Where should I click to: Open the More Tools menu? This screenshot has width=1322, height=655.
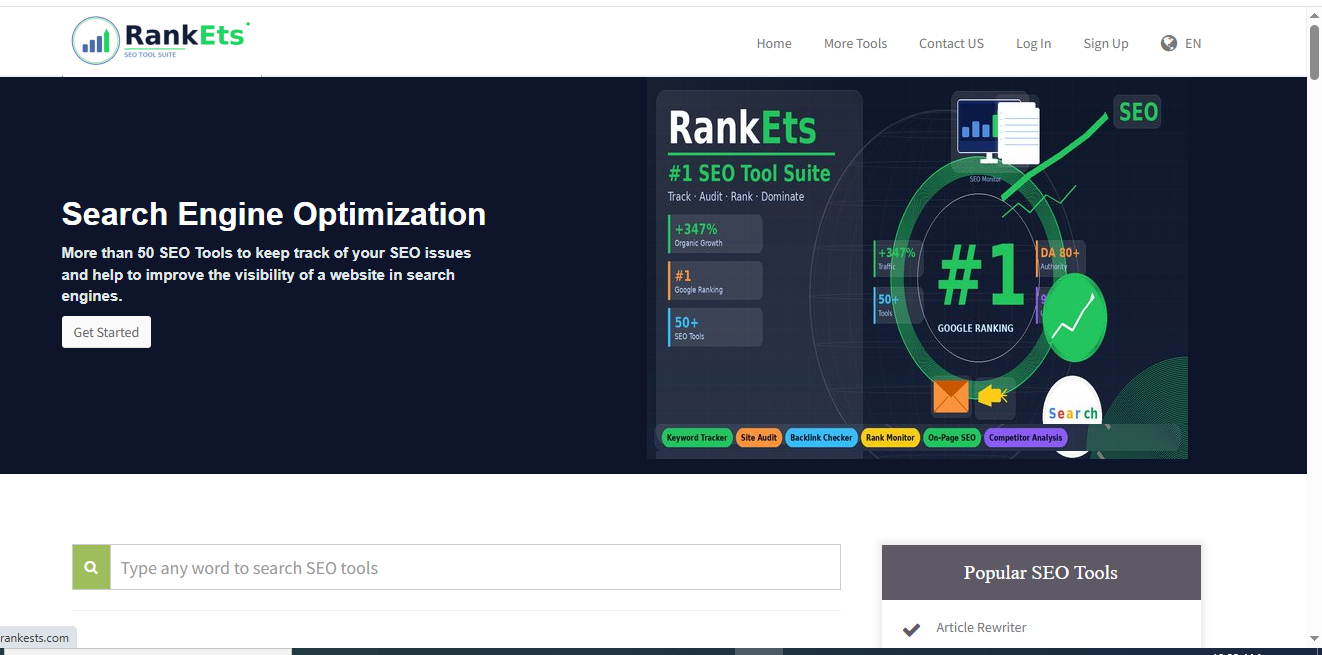tap(855, 43)
